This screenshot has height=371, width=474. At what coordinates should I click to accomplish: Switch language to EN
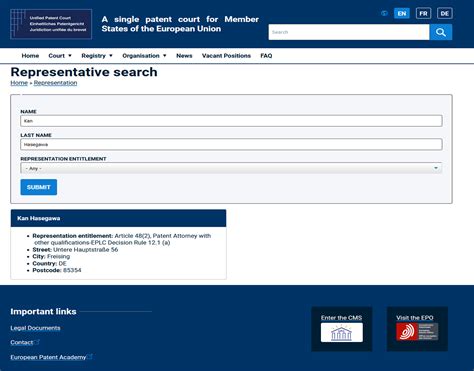click(x=402, y=14)
